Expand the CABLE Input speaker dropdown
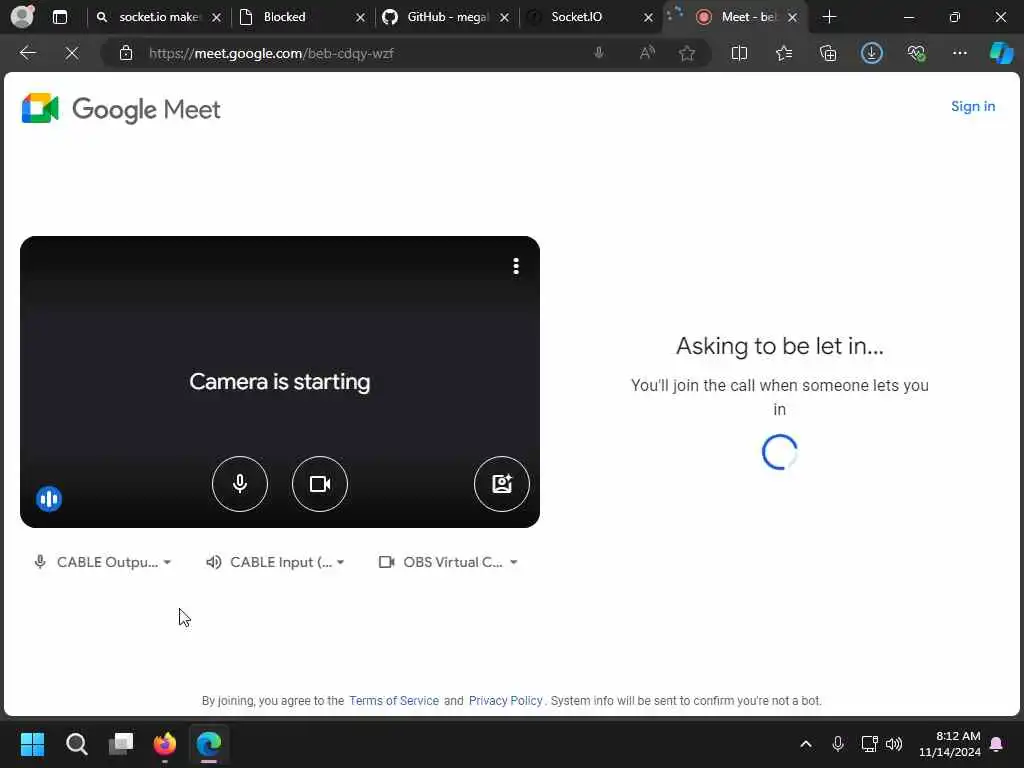The width and height of the screenshot is (1024, 768). 275,562
